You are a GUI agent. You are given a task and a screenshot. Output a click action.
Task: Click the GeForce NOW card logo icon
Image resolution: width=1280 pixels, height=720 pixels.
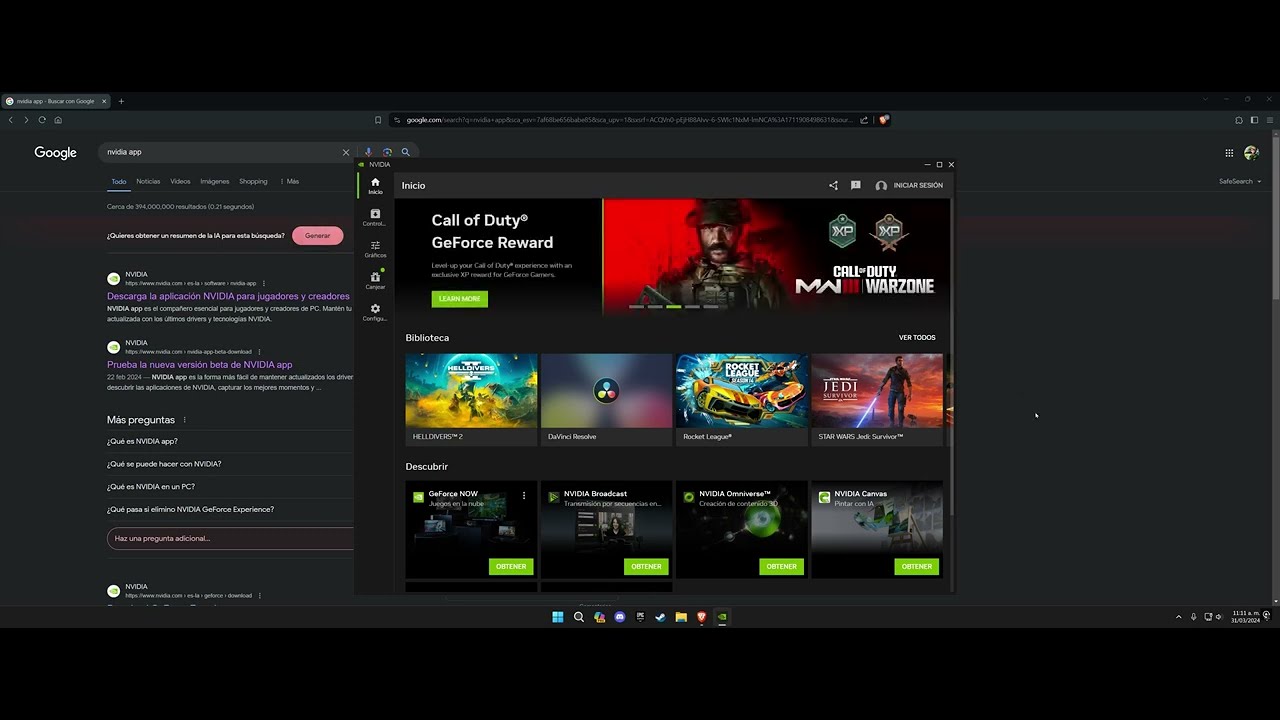418,497
